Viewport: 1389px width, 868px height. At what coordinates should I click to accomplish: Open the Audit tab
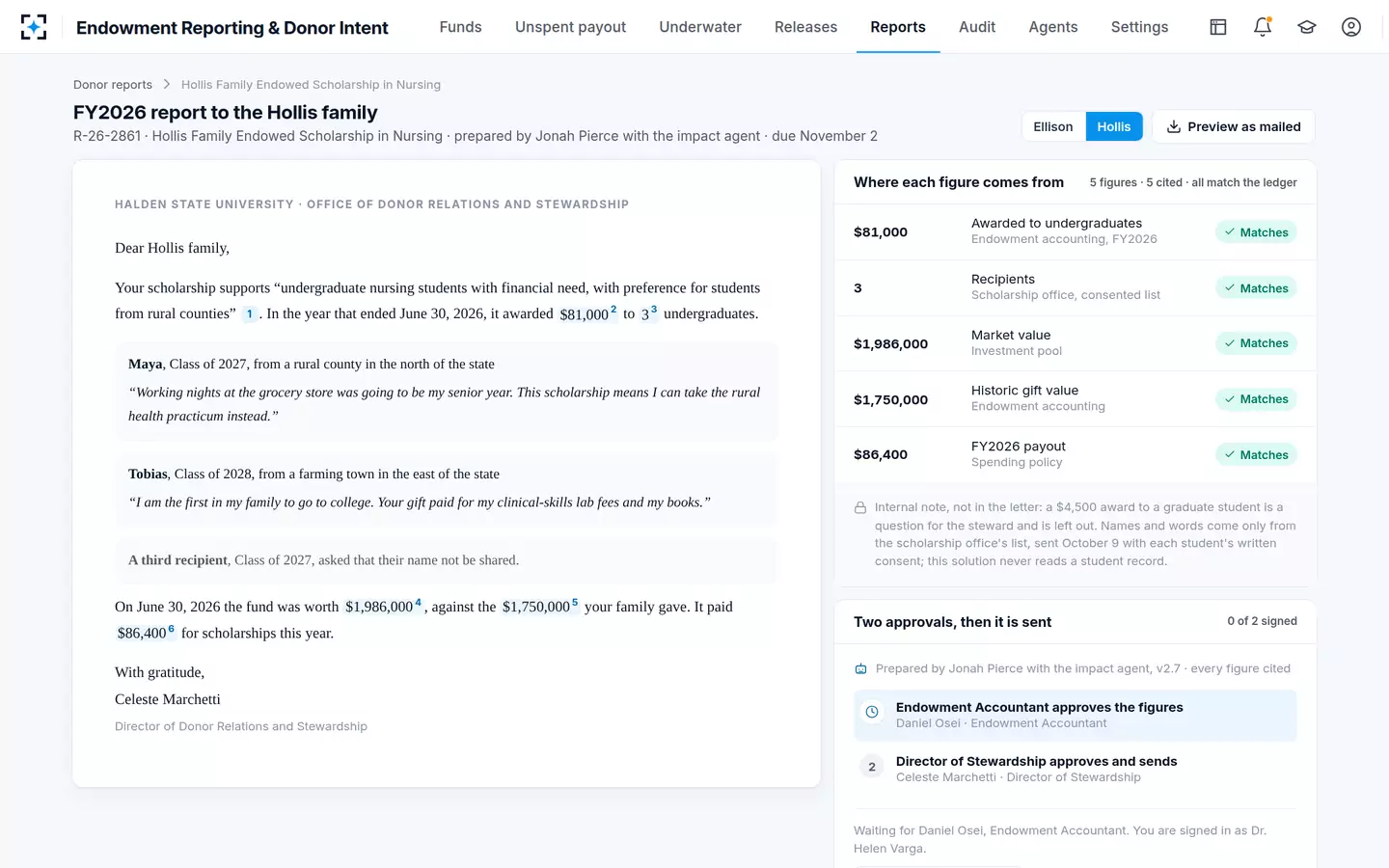pyautogui.click(x=977, y=27)
